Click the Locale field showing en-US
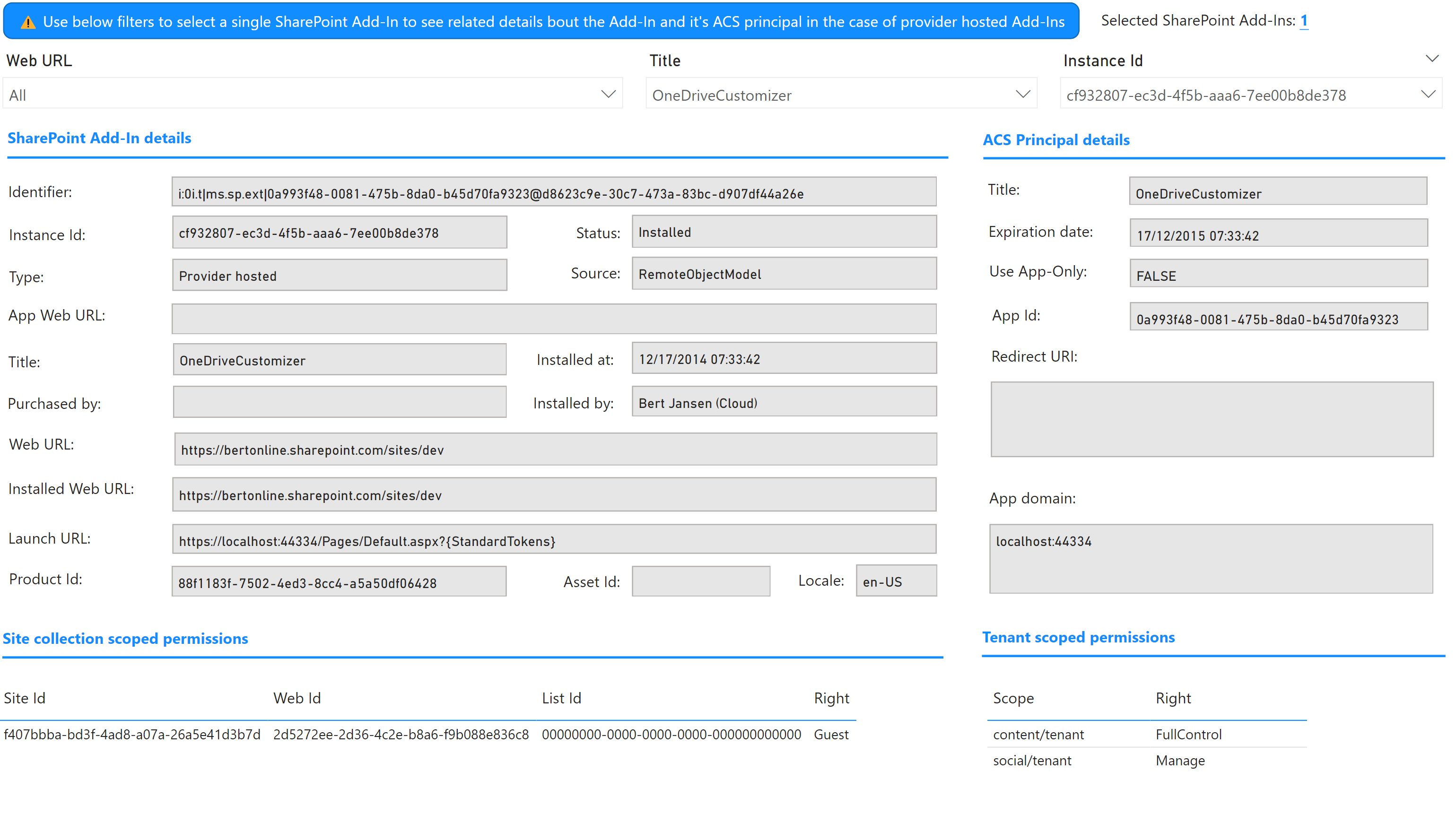 pos(897,580)
